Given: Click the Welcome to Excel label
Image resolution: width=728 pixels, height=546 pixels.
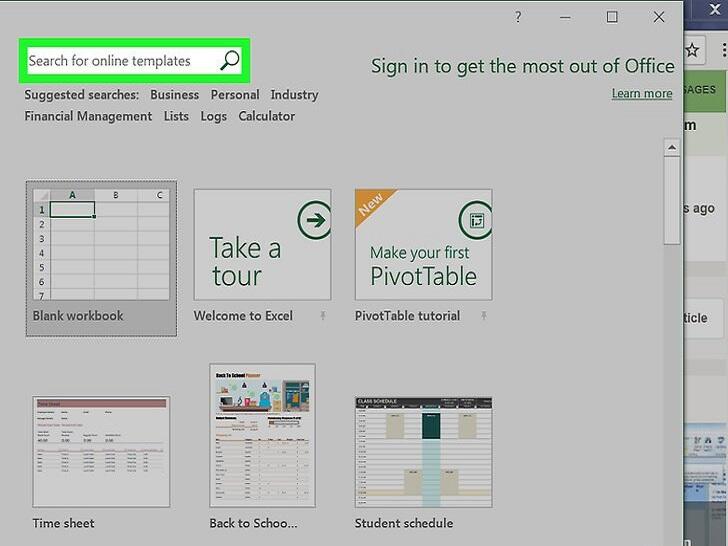Looking at the screenshot, I should pyautogui.click(x=243, y=316).
